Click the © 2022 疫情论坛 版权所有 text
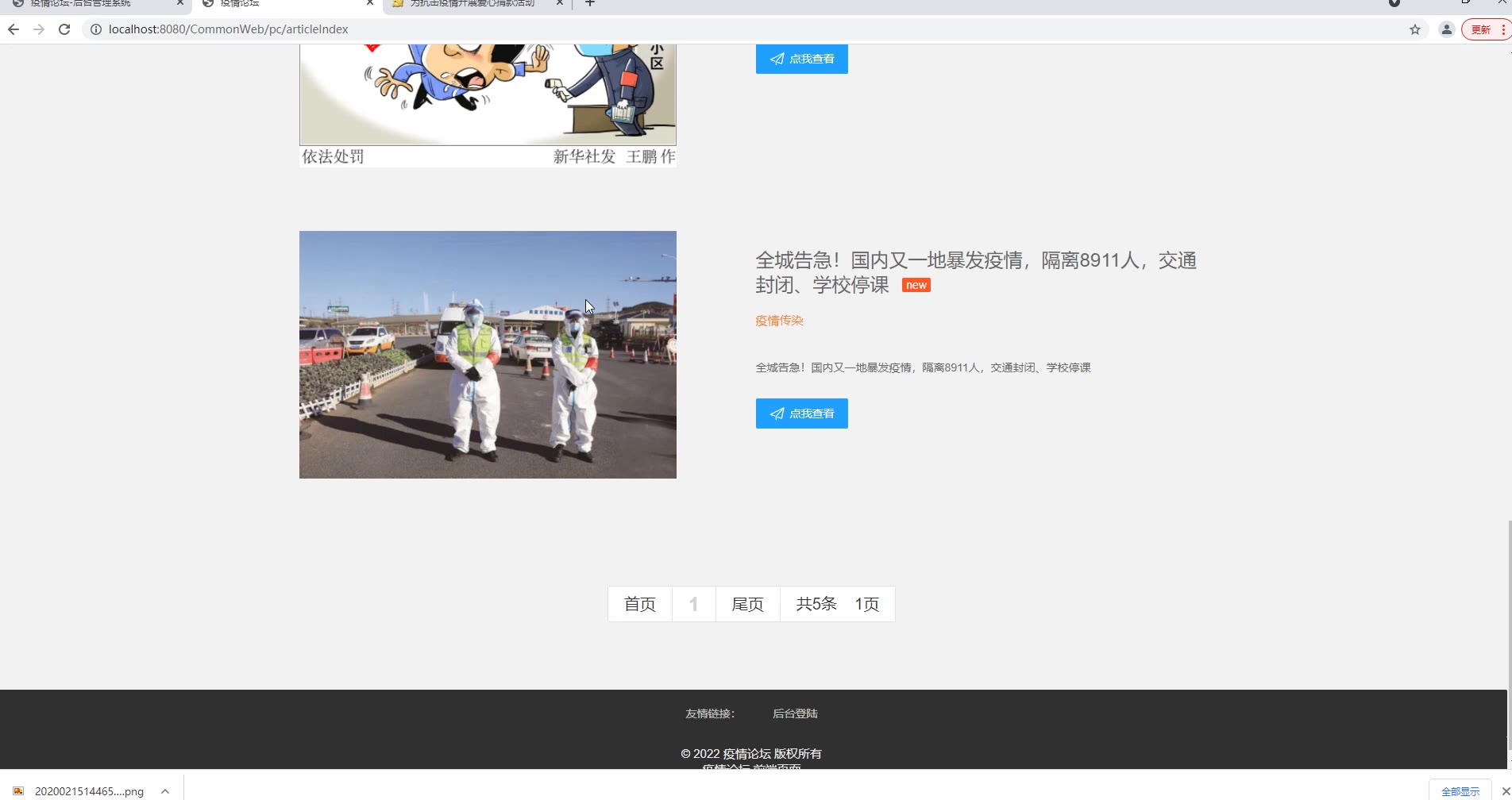The height and width of the screenshot is (800, 1512). coord(751,753)
